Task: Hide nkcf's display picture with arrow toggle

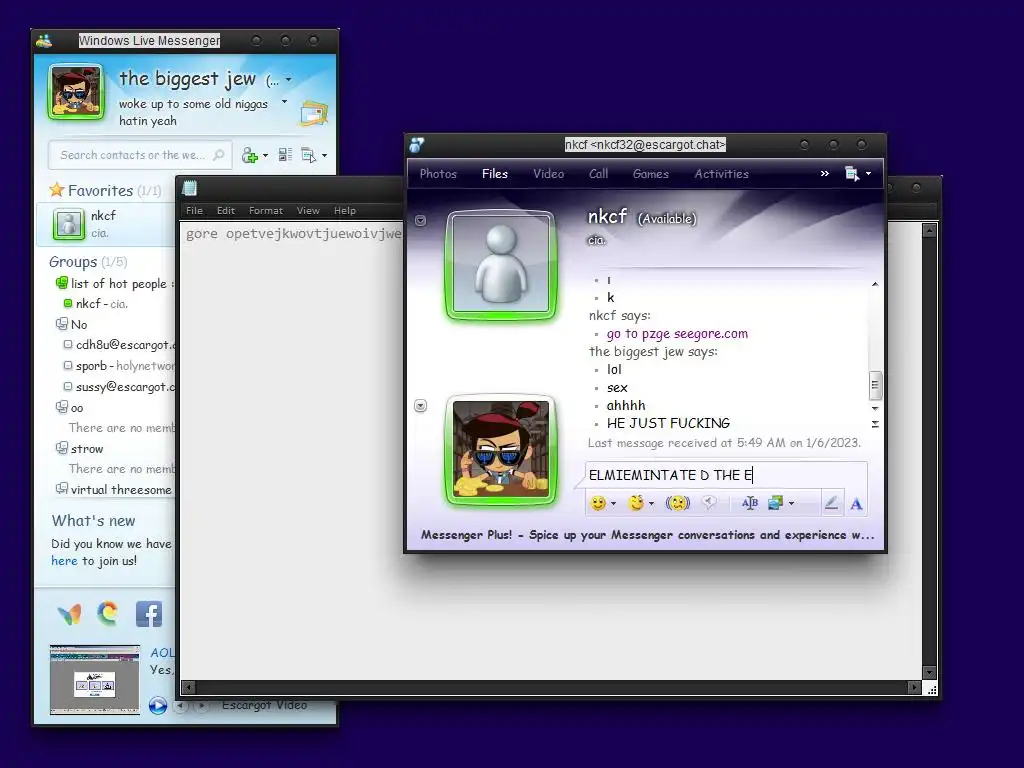Action: point(421,221)
